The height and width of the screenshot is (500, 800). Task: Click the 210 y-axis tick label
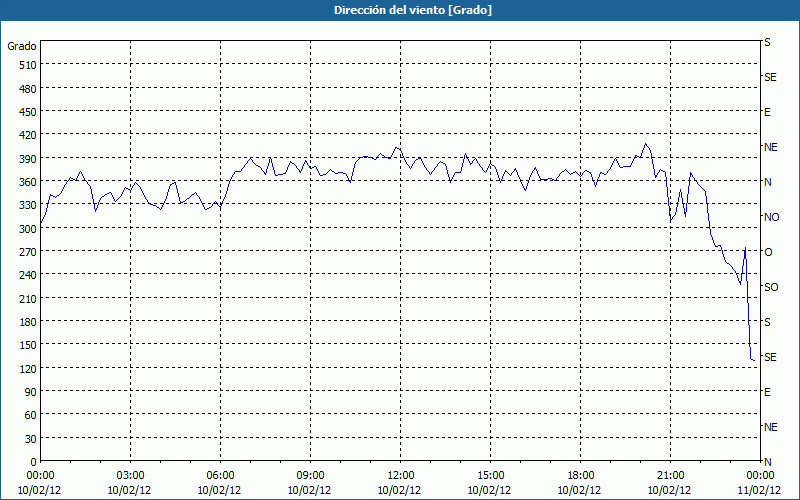click(x=28, y=298)
